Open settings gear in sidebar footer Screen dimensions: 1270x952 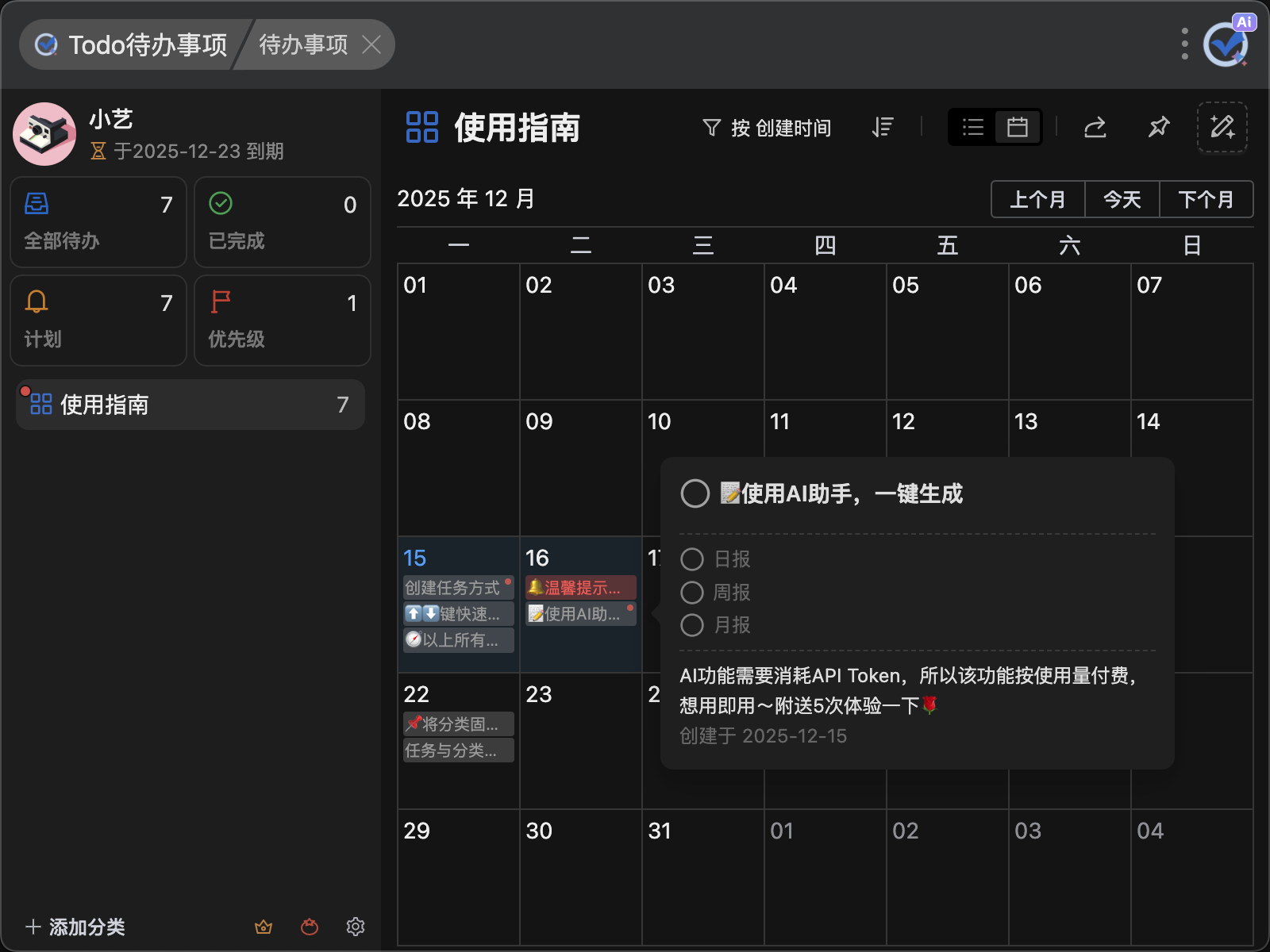[x=356, y=927]
